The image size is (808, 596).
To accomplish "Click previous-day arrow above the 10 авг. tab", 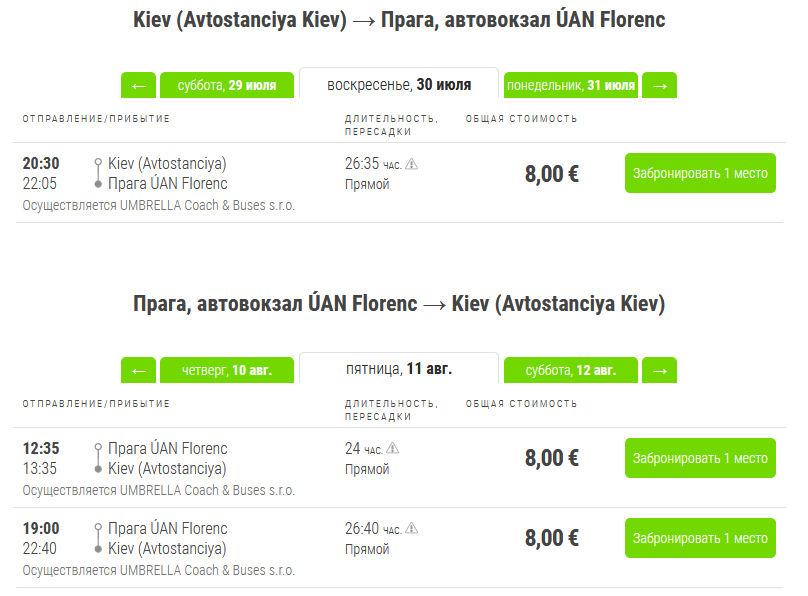I will (x=138, y=370).
